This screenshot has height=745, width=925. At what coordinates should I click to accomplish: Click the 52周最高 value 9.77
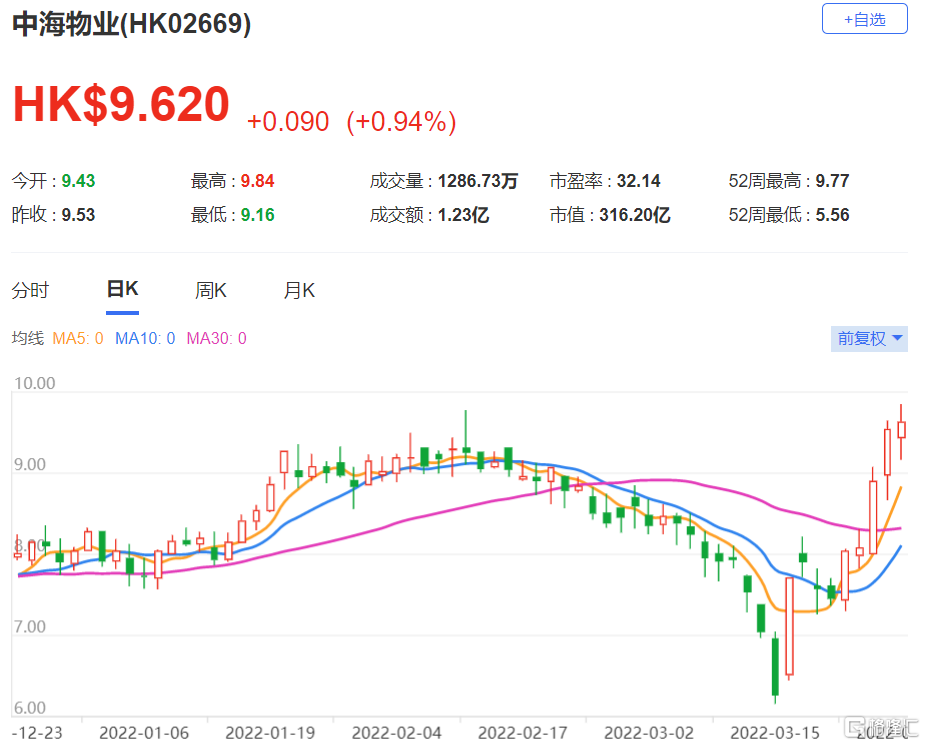(x=832, y=181)
